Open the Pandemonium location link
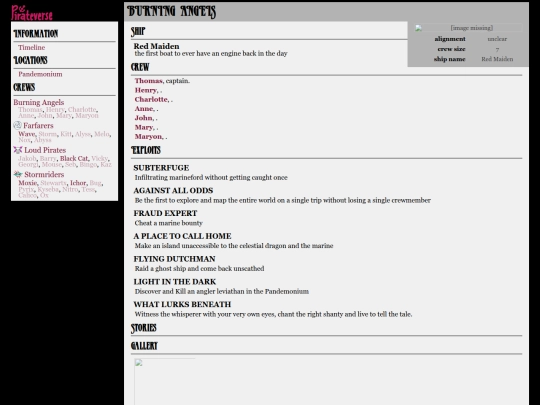 click(40, 74)
